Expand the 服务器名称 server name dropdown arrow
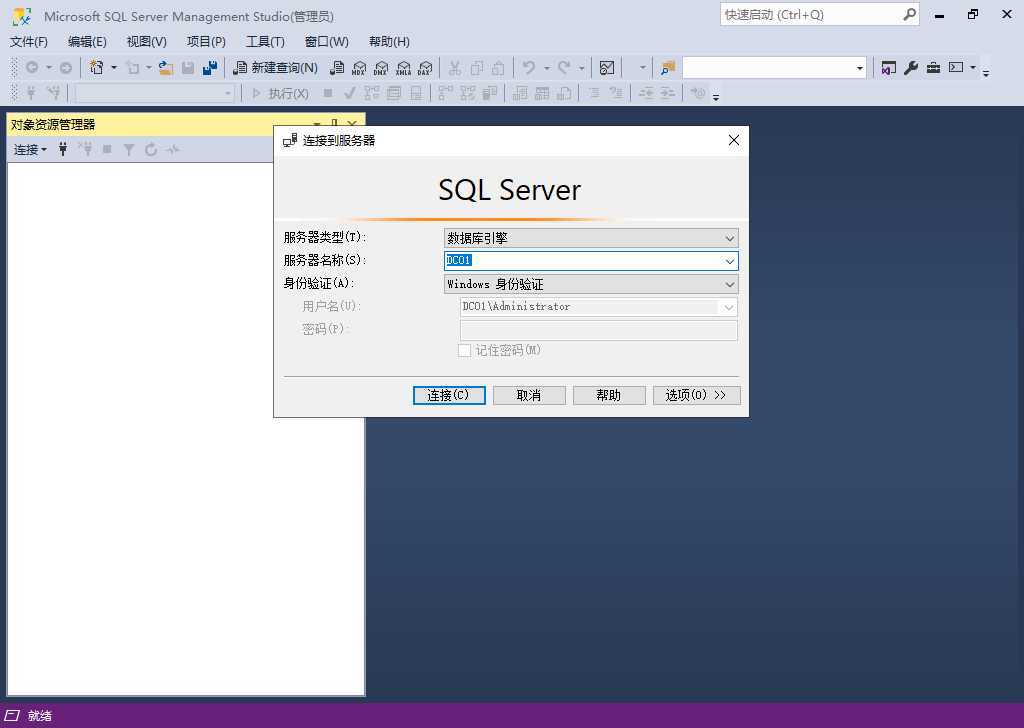This screenshot has height=728, width=1024. (729, 261)
